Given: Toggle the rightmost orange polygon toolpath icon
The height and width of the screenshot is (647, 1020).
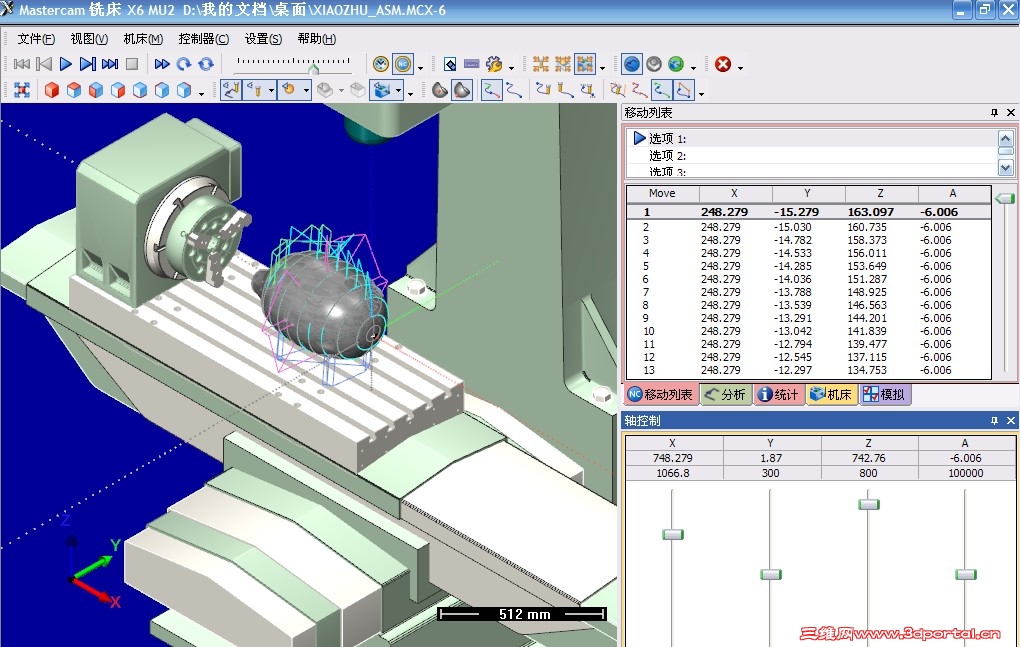Looking at the screenshot, I should tap(683, 90).
